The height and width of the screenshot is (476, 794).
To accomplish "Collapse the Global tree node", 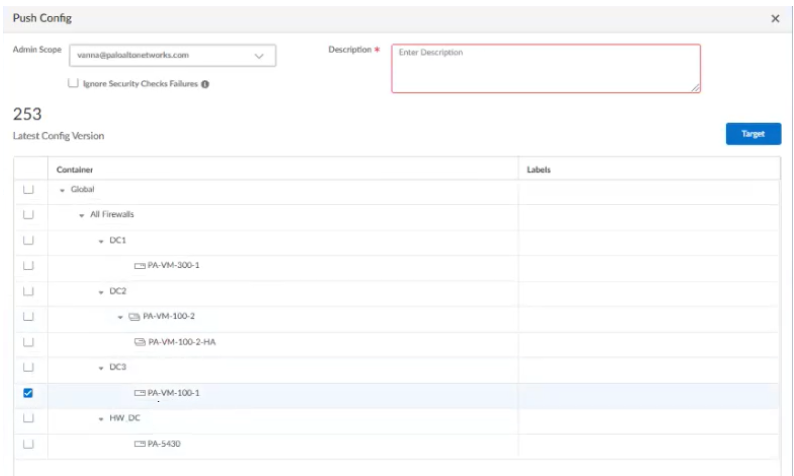I will (62, 190).
